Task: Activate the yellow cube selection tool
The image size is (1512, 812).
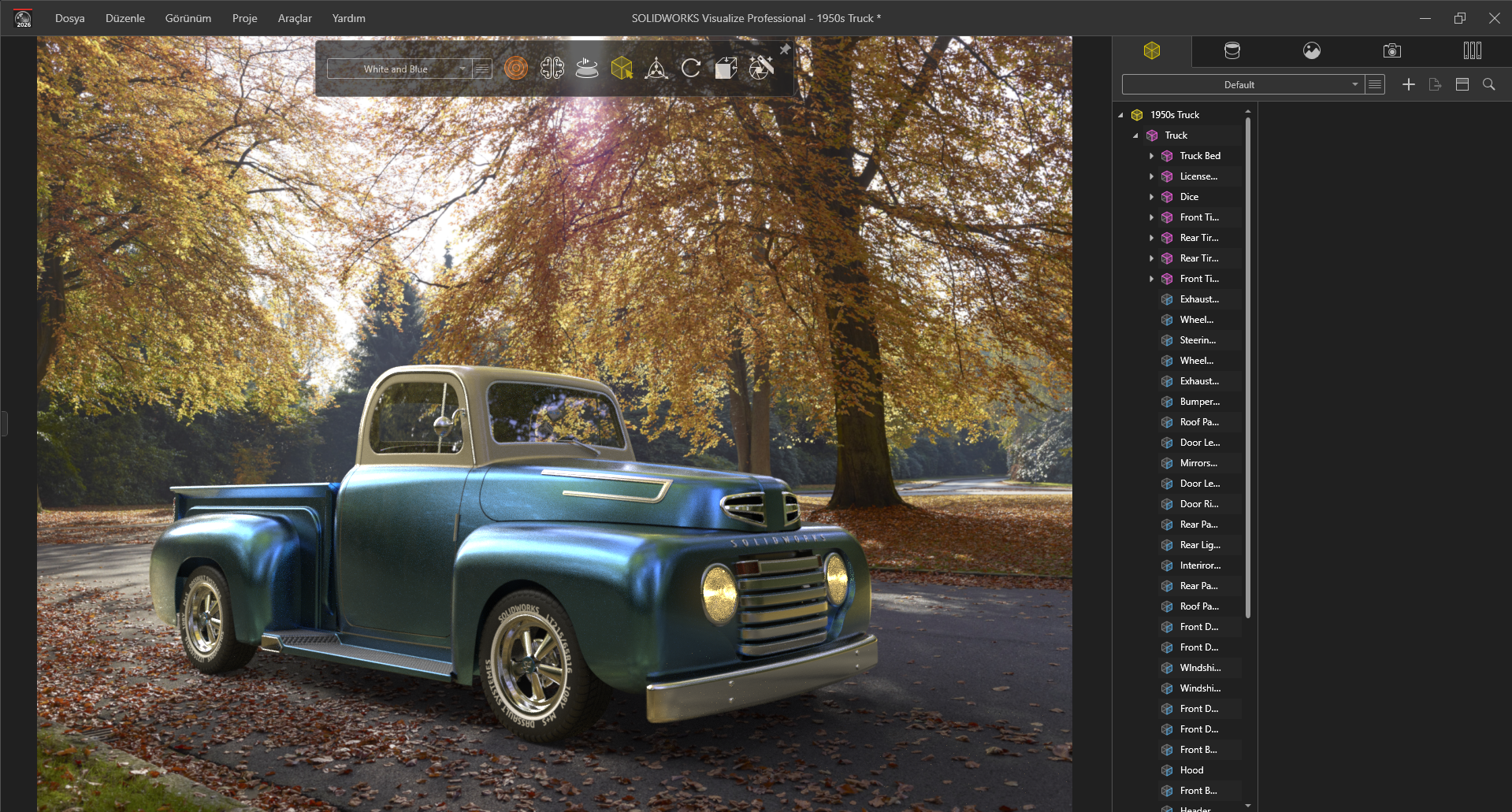Action: pyautogui.click(x=622, y=69)
